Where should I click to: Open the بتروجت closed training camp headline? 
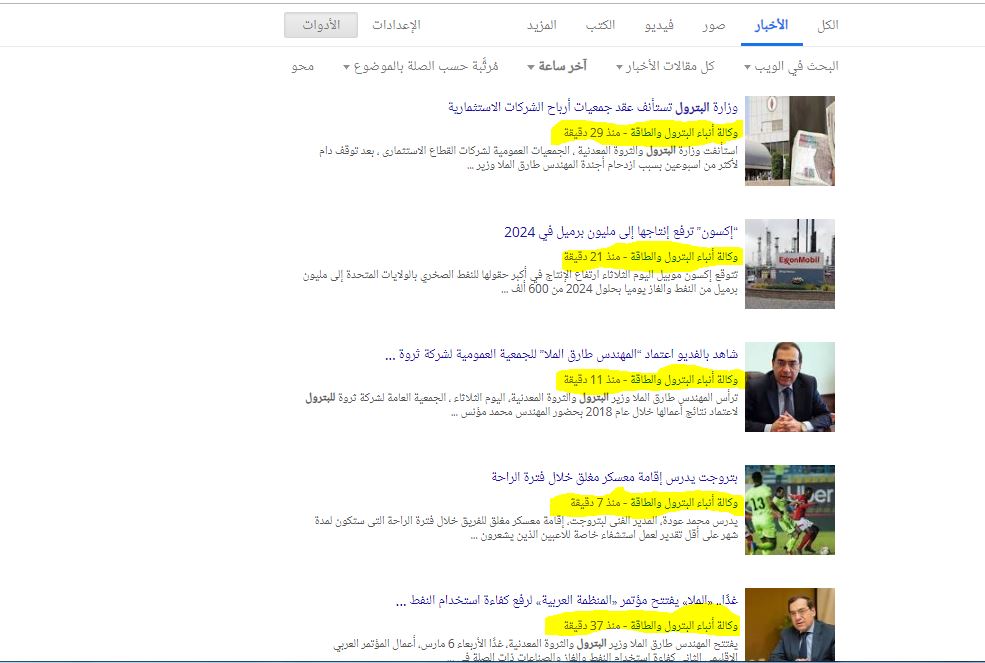coord(614,477)
